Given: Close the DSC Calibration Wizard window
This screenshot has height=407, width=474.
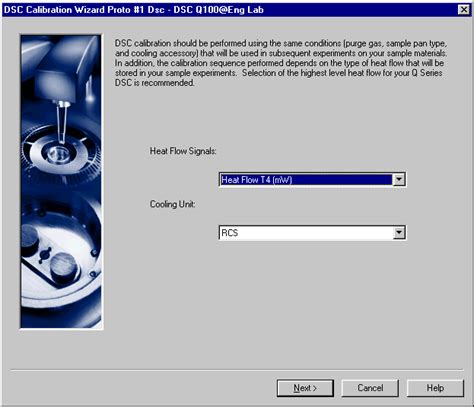Looking at the screenshot, I should click(464, 10).
